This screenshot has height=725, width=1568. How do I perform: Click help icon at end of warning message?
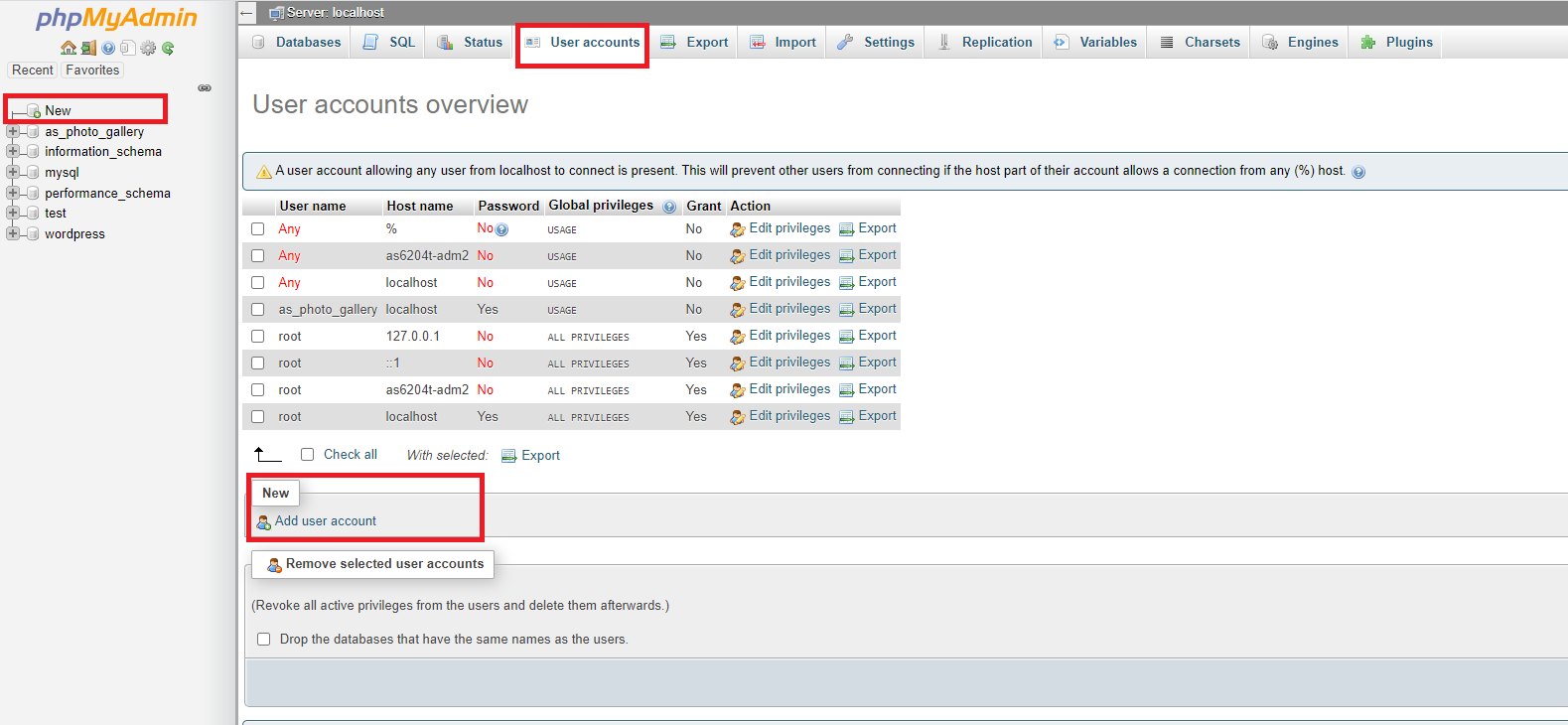coord(1358,172)
